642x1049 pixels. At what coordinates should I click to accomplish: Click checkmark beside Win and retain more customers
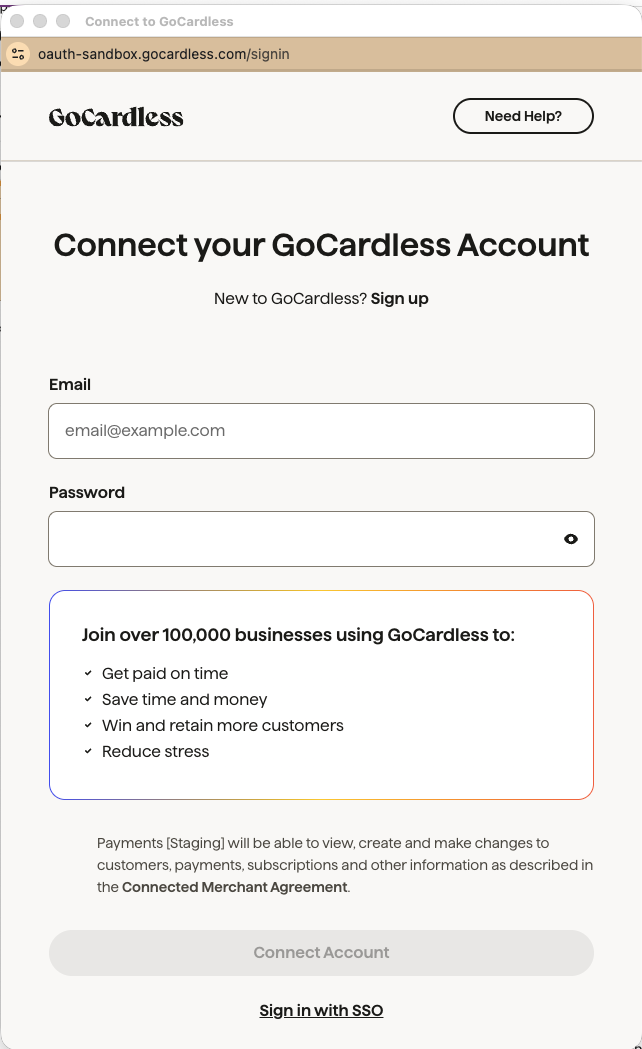[88, 726]
